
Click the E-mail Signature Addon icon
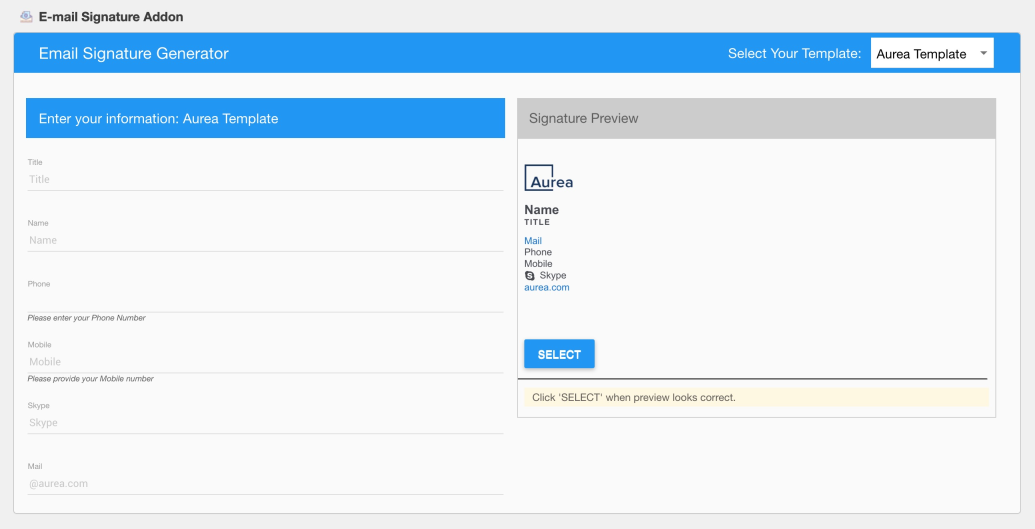[26, 17]
